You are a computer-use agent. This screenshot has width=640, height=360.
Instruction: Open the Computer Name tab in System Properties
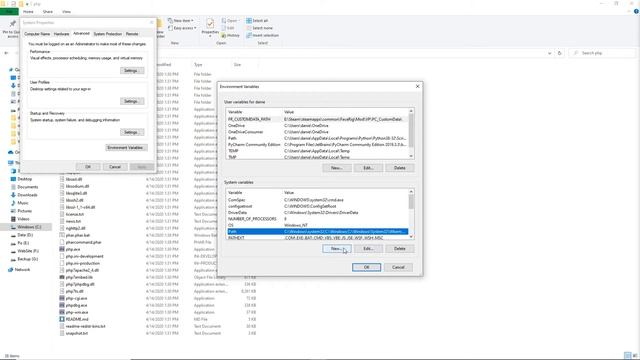click(x=37, y=34)
